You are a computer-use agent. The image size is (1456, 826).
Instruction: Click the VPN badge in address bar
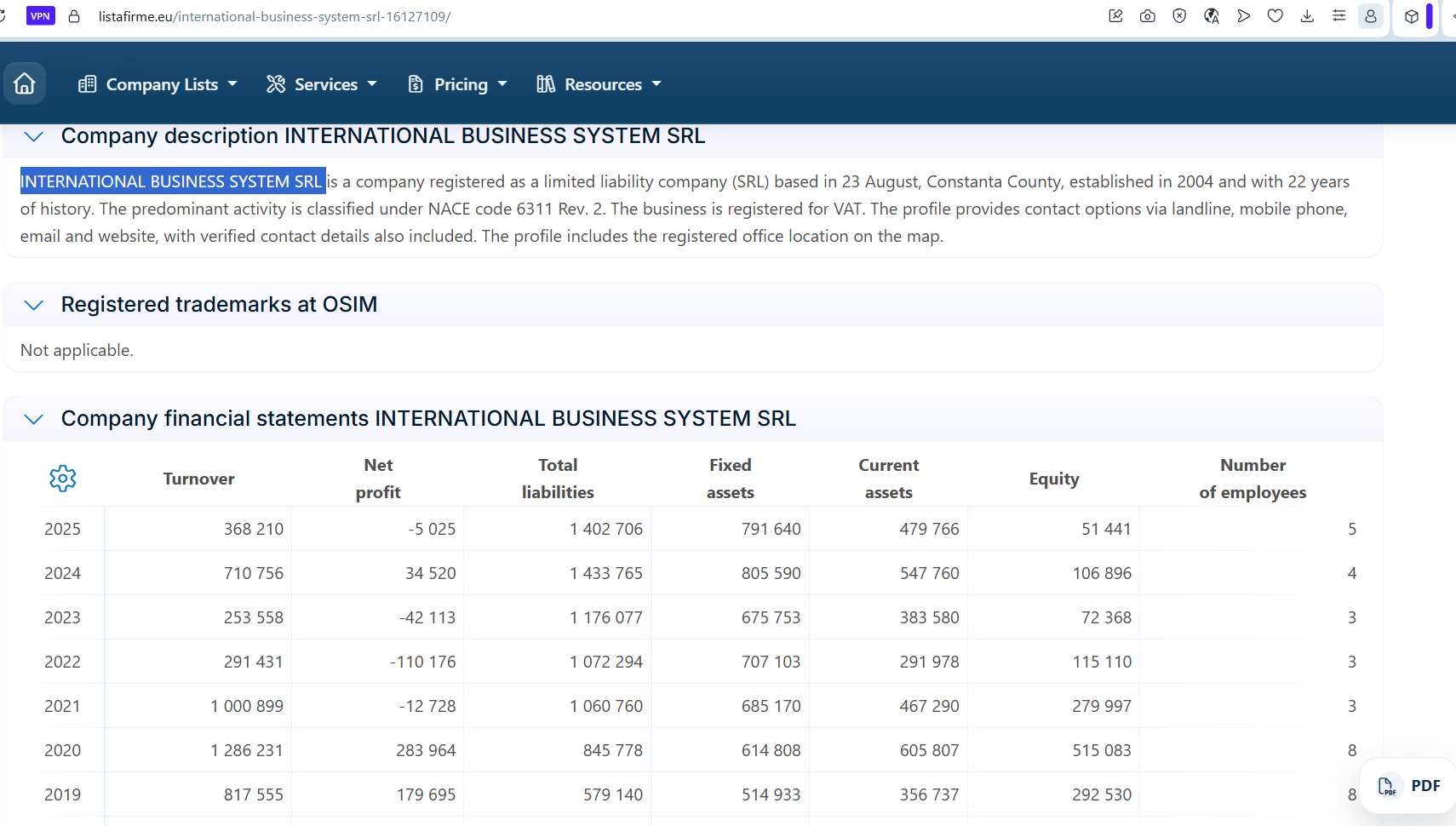click(x=41, y=16)
